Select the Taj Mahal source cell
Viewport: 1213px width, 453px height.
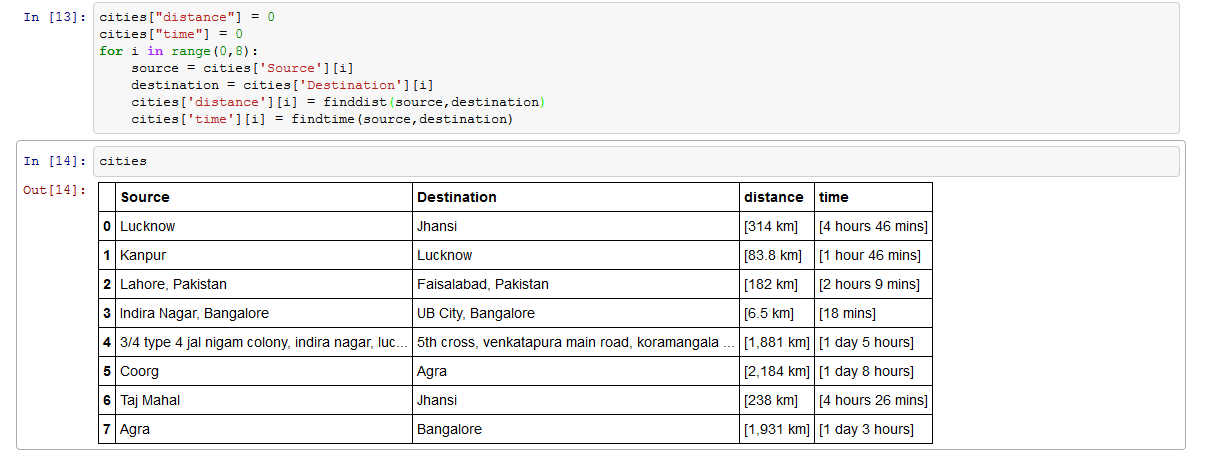coord(150,400)
